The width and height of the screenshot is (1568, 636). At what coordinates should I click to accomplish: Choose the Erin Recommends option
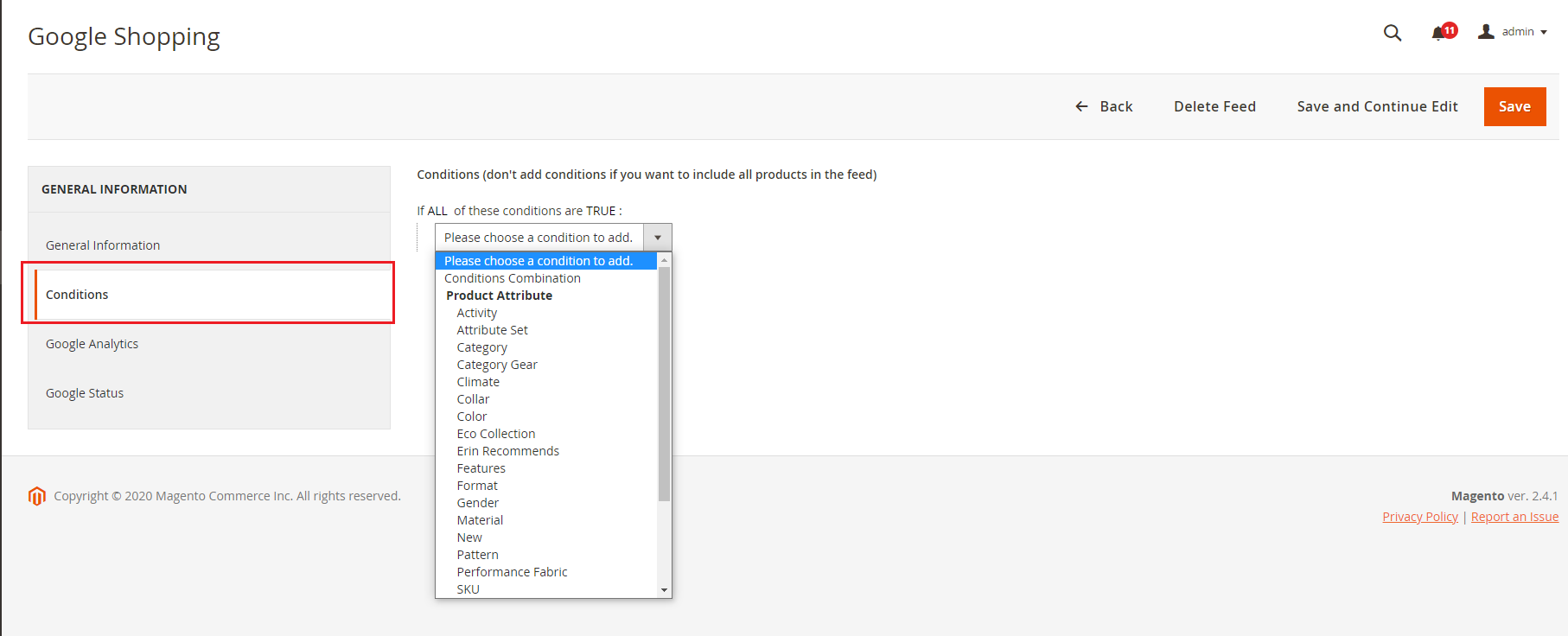click(546, 451)
